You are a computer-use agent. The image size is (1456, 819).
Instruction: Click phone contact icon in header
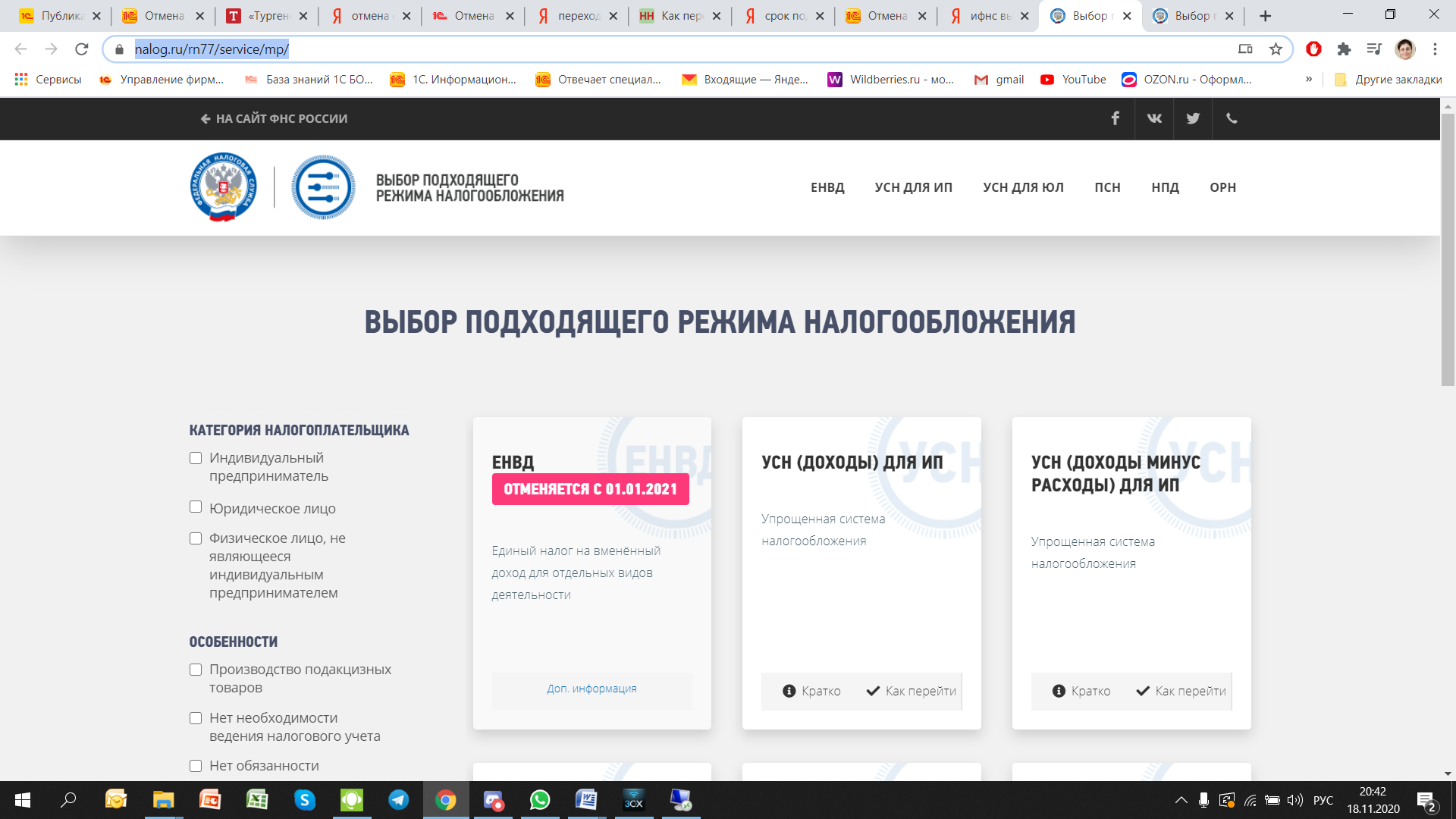(1232, 118)
